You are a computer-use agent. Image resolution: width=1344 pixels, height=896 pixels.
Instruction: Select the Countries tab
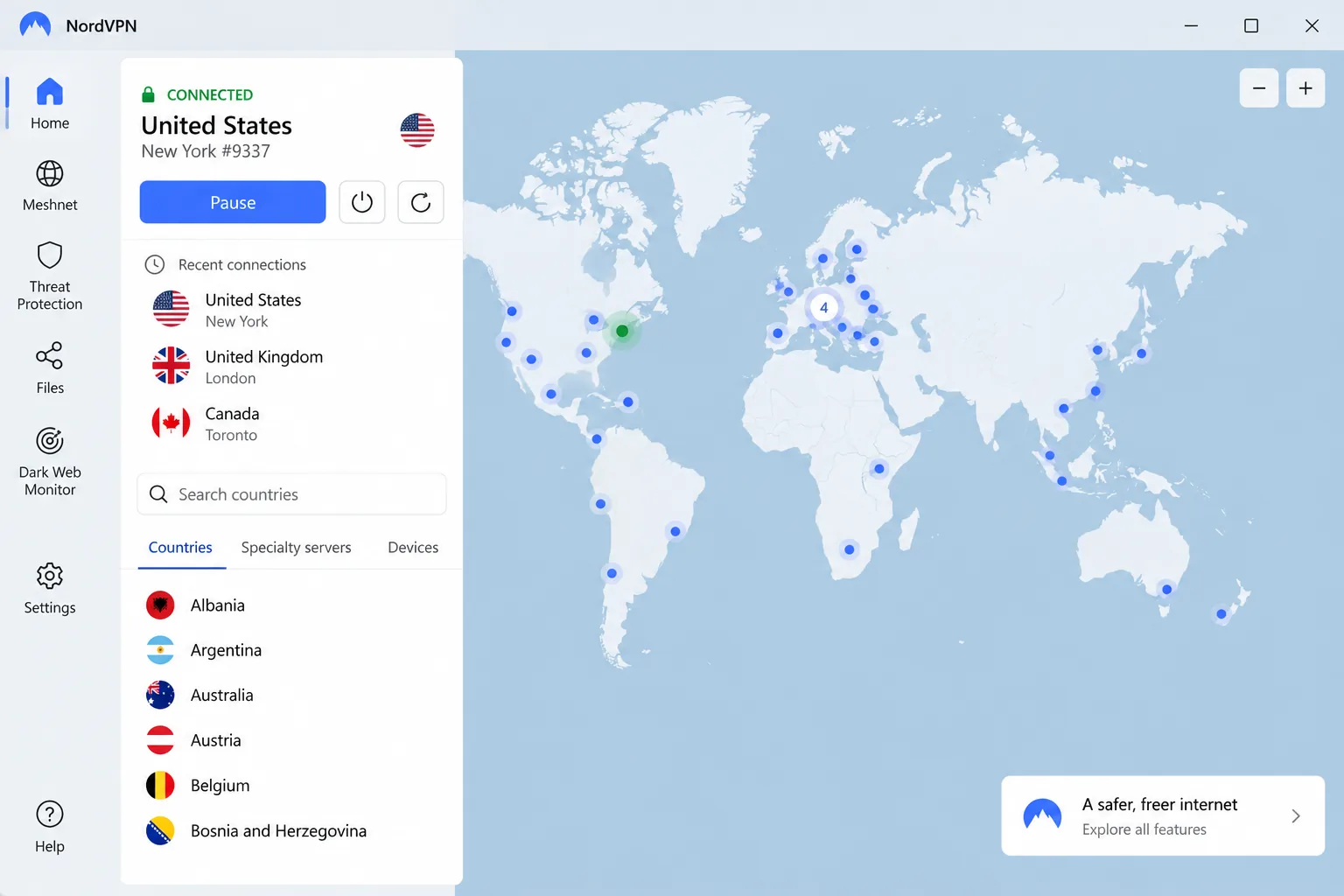click(180, 548)
